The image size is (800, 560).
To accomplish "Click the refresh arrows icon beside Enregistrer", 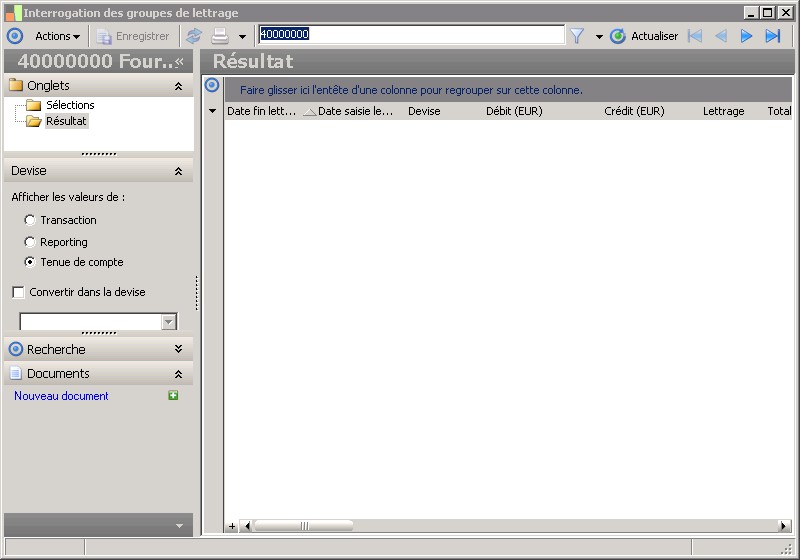I will point(193,36).
